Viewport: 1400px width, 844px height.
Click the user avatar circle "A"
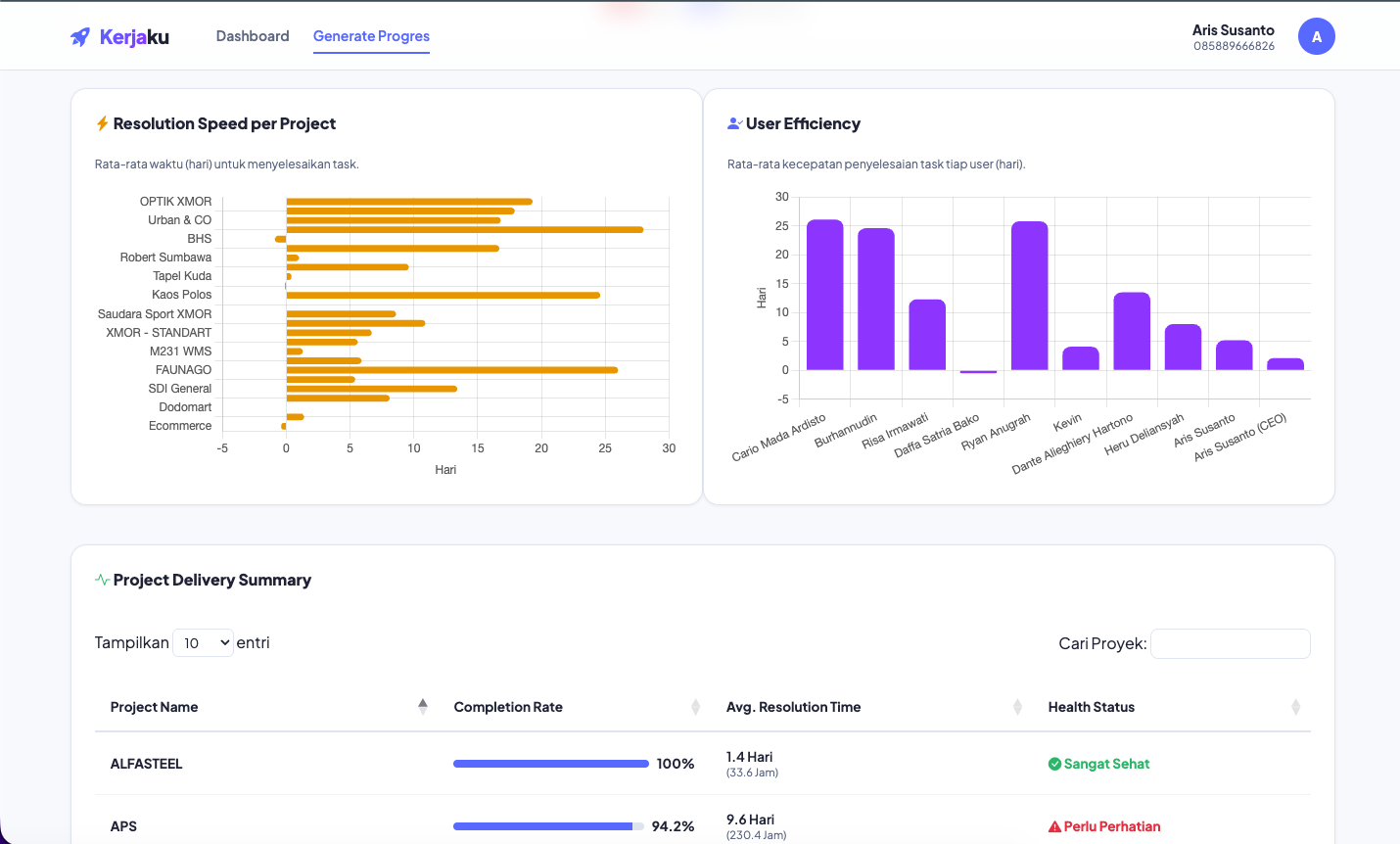point(1316,37)
